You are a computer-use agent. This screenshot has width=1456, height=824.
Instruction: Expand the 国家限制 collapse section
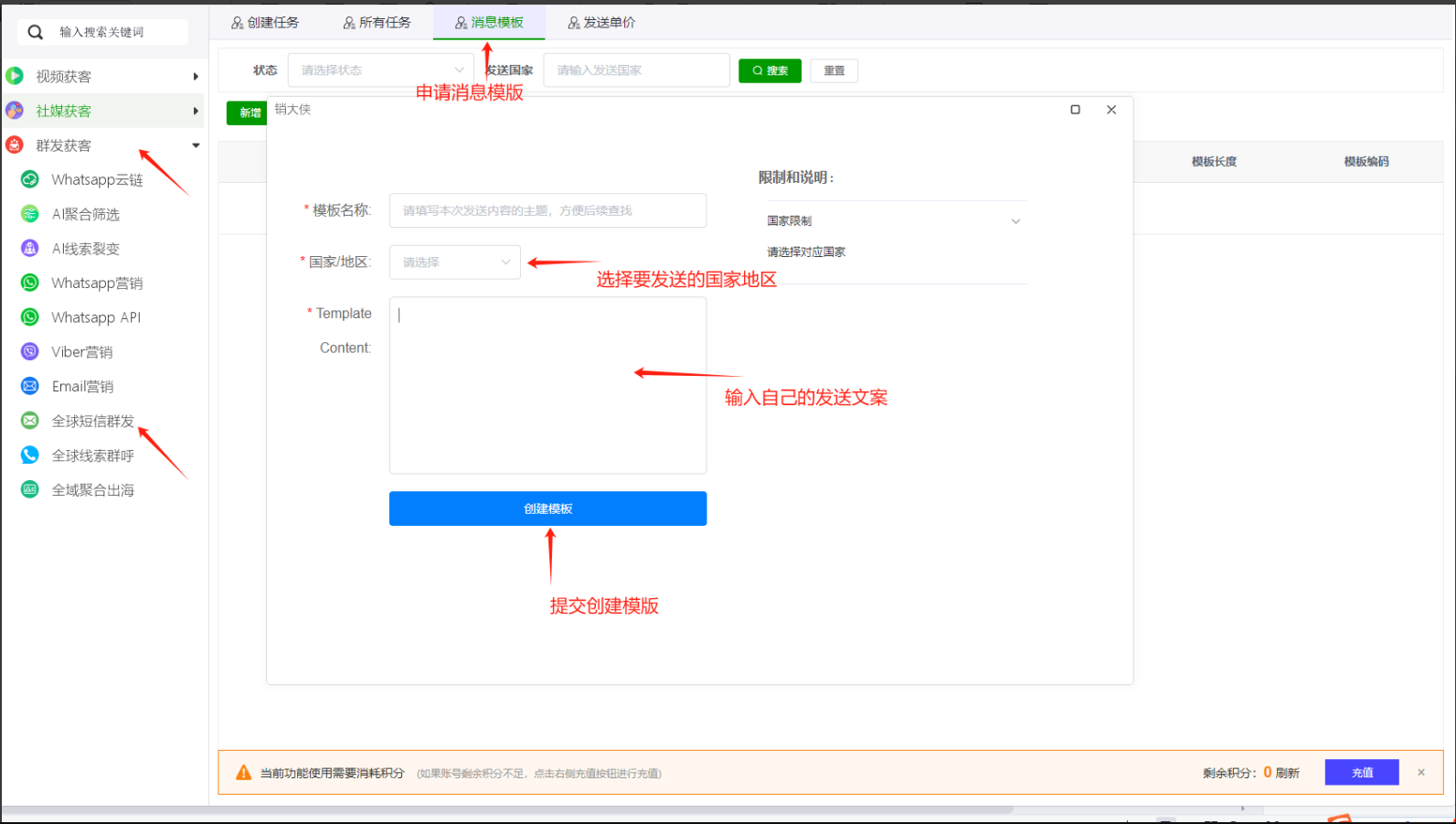(x=893, y=221)
